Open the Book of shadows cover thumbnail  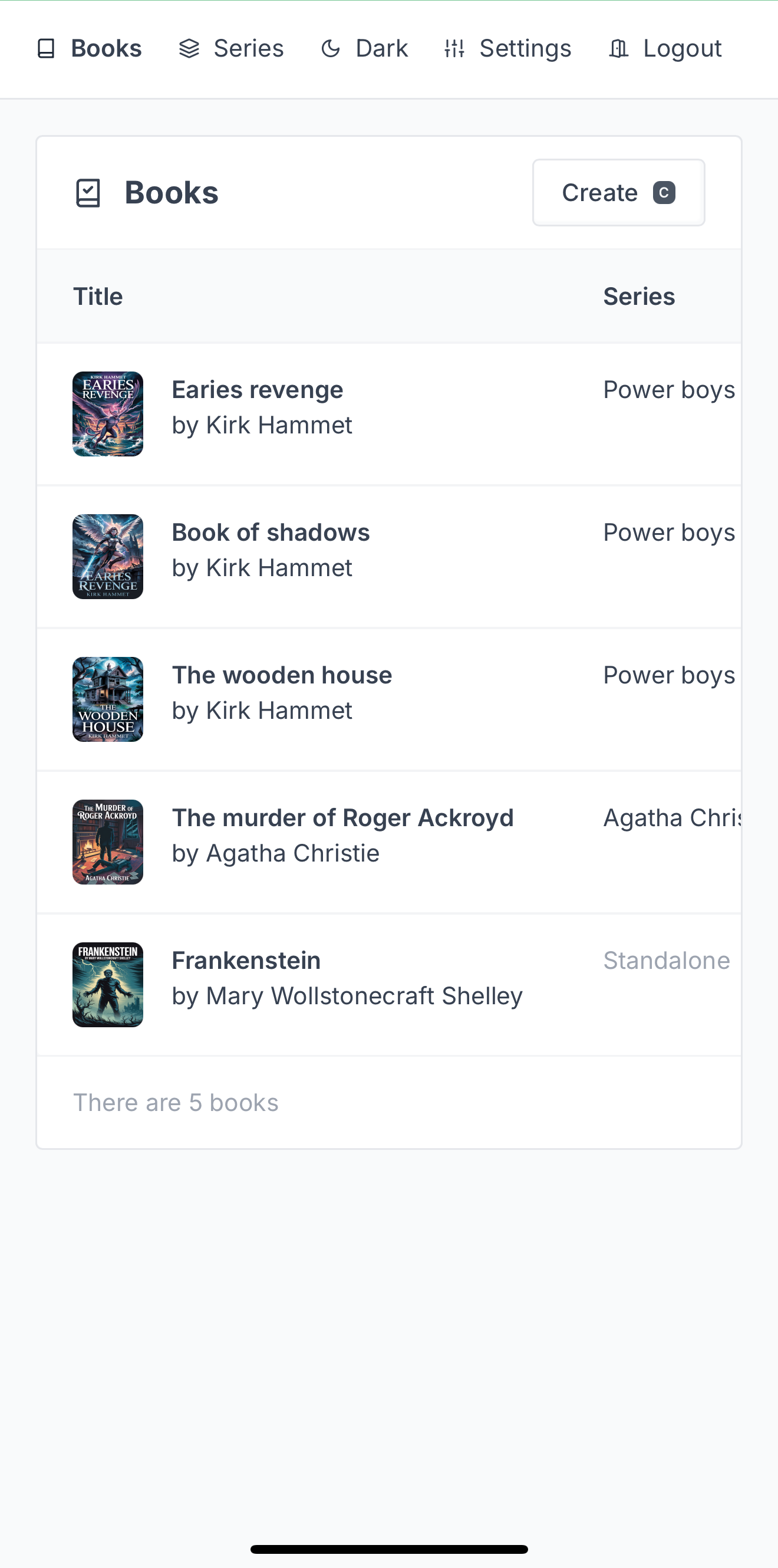click(x=108, y=556)
